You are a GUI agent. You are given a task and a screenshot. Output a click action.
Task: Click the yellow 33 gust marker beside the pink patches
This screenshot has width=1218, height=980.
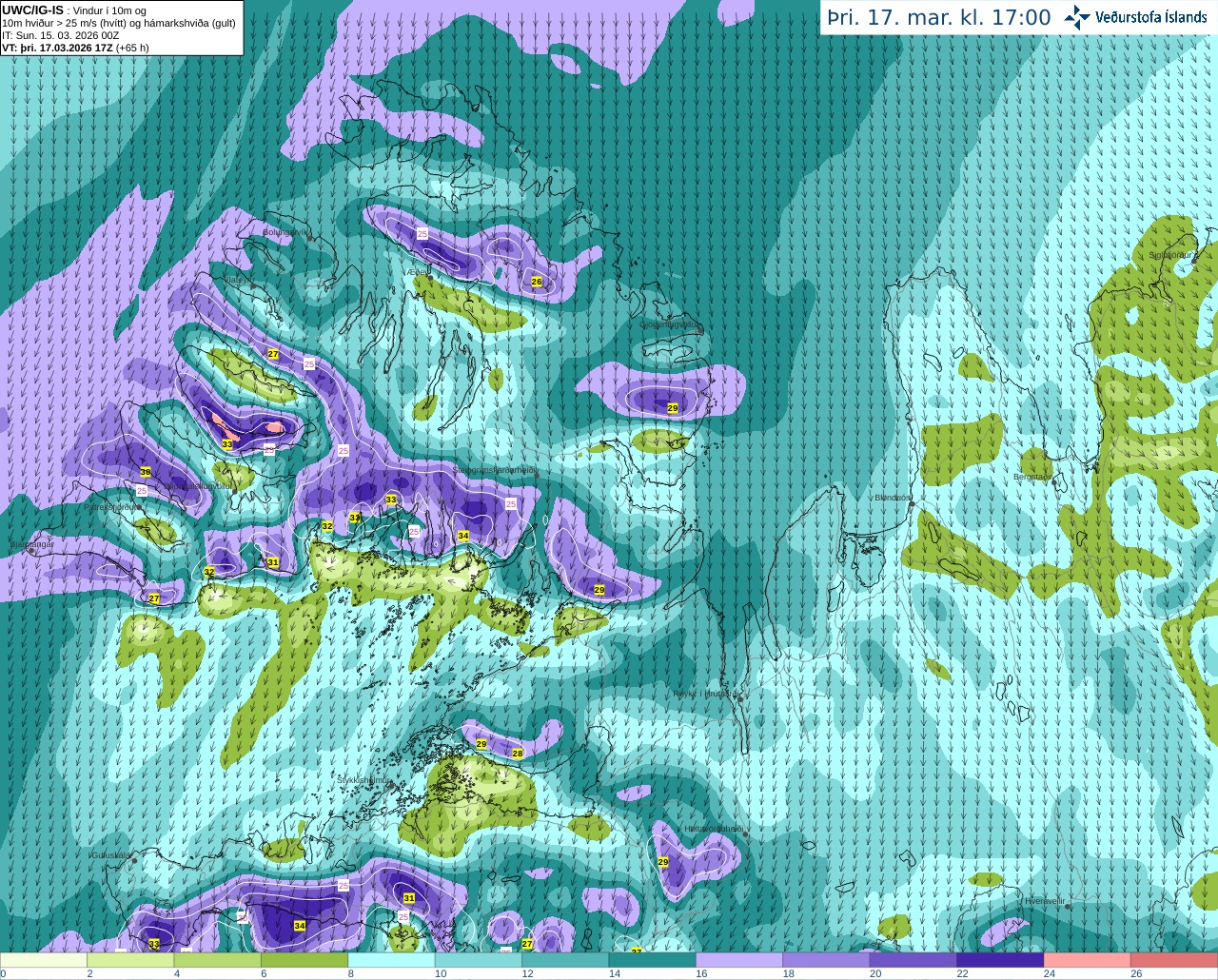pyautogui.click(x=226, y=444)
